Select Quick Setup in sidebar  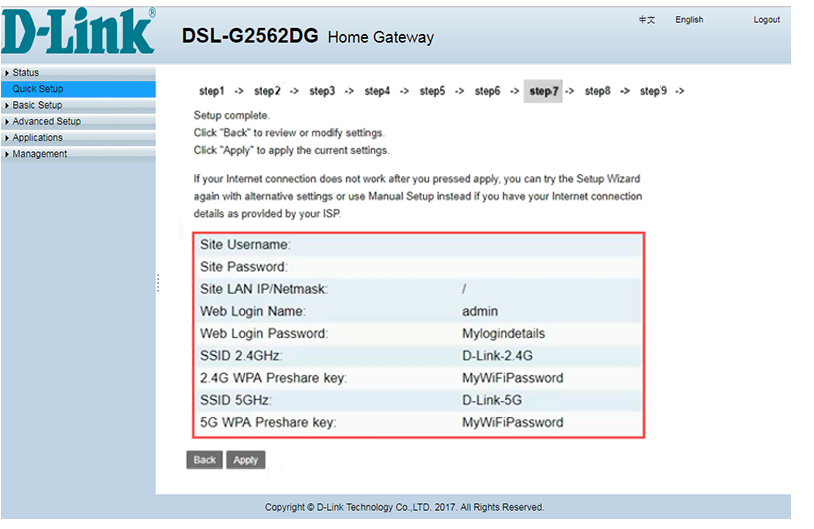[x=78, y=89]
